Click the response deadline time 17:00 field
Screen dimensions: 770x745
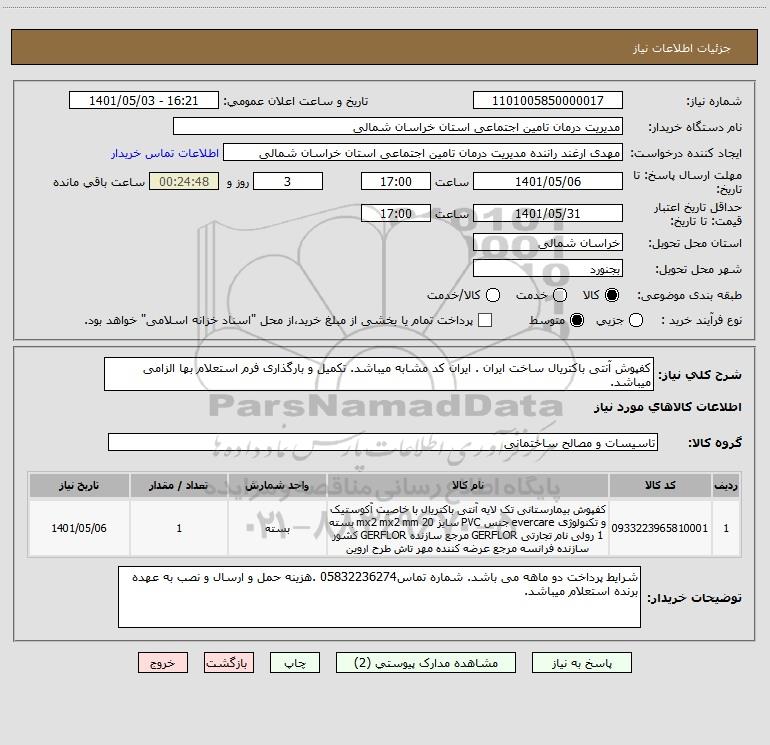tap(396, 182)
